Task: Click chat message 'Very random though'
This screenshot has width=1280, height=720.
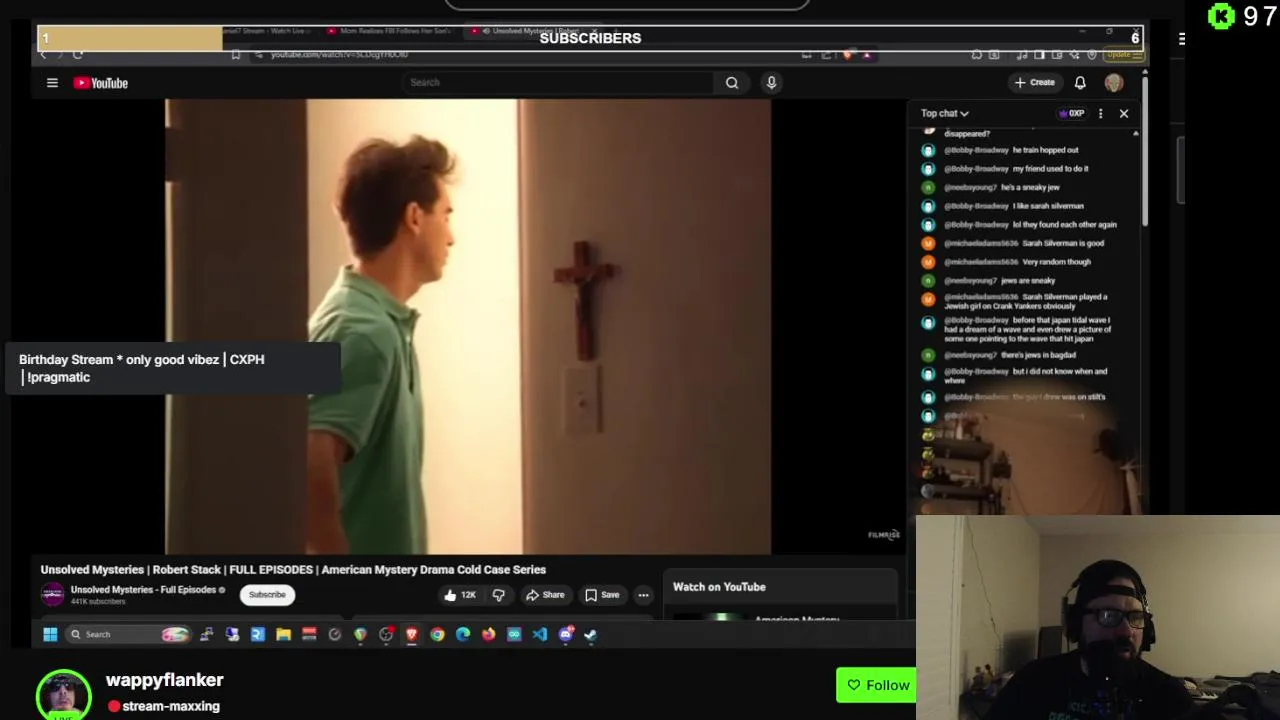Action: pos(1056,262)
